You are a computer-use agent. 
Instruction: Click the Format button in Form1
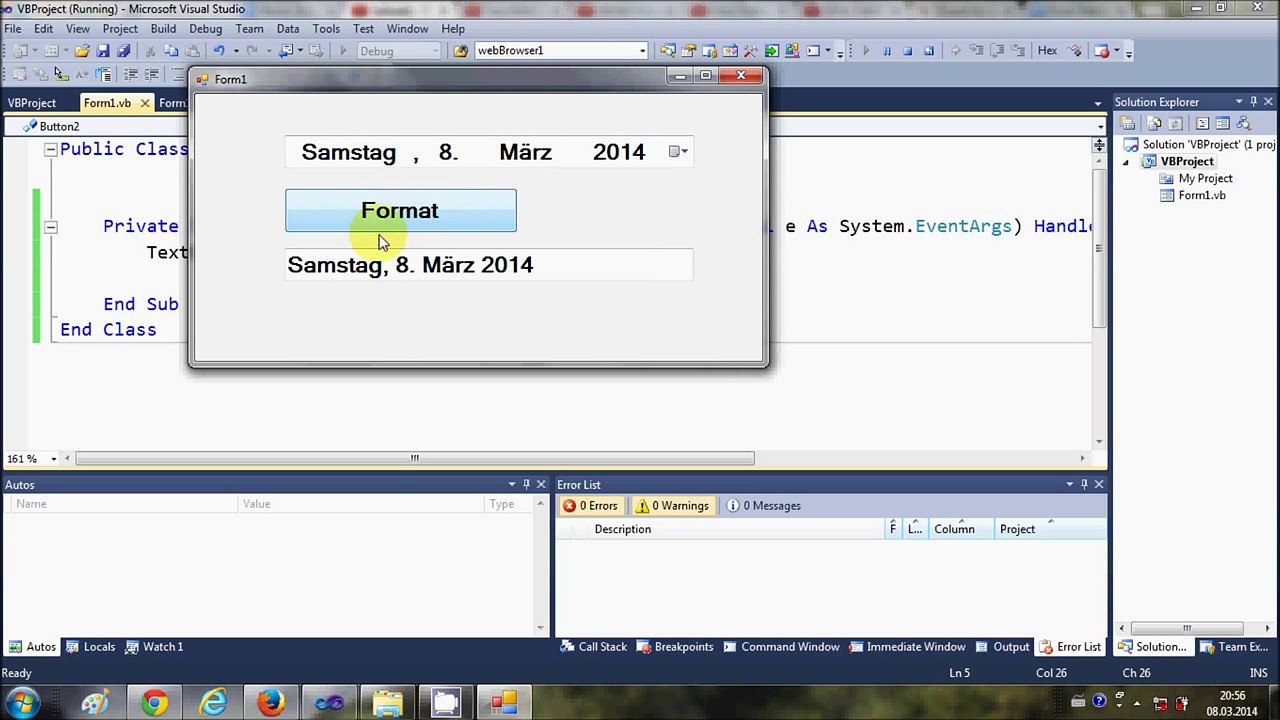point(401,211)
